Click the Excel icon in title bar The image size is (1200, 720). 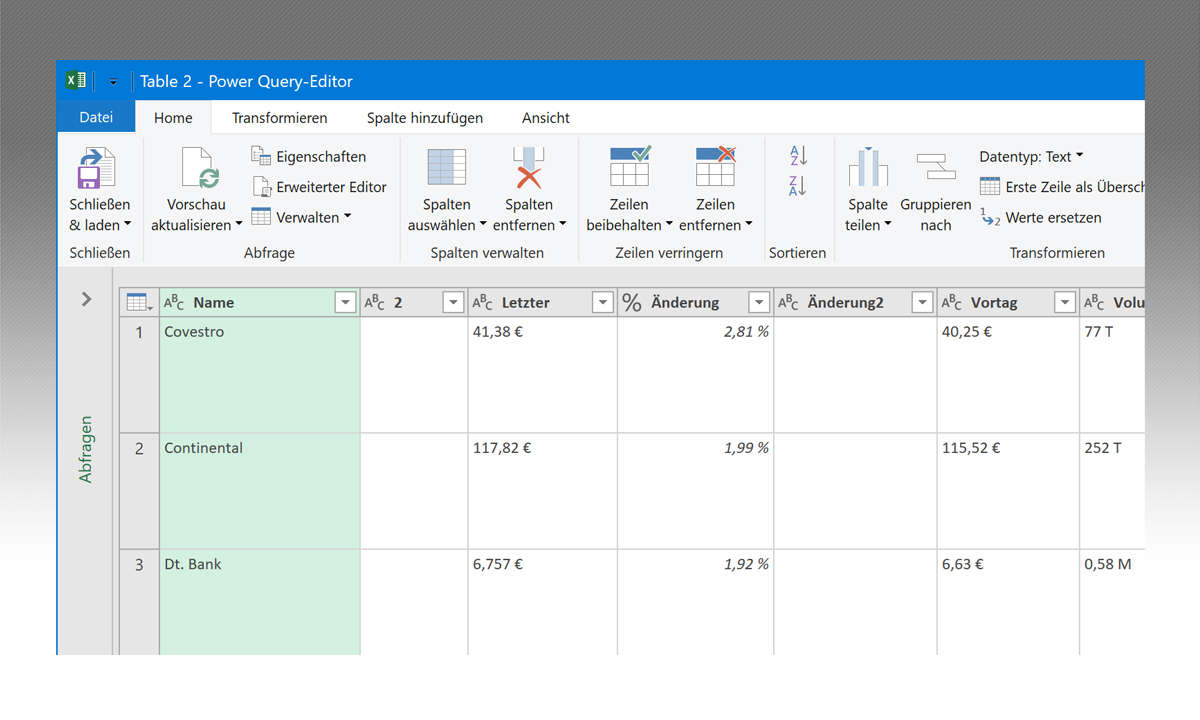[76, 81]
